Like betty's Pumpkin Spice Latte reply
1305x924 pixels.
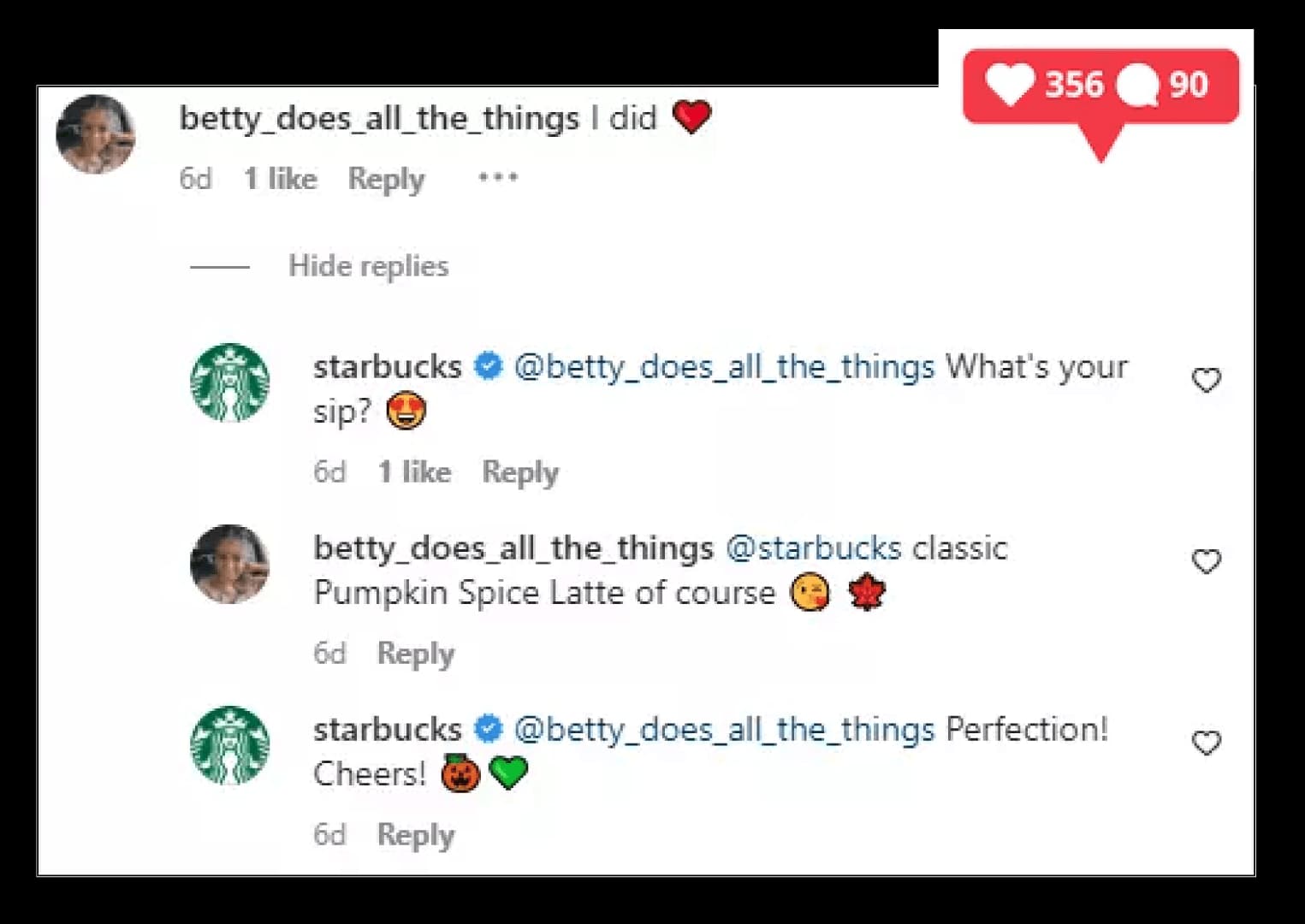point(1207,560)
